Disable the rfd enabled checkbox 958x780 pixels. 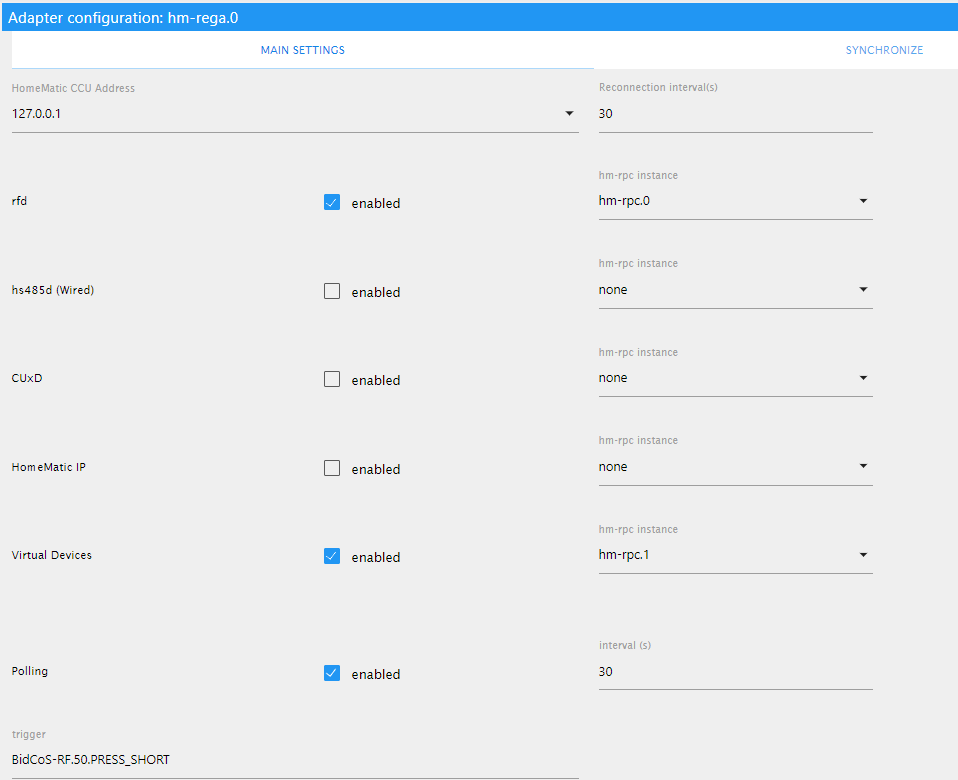coord(332,202)
